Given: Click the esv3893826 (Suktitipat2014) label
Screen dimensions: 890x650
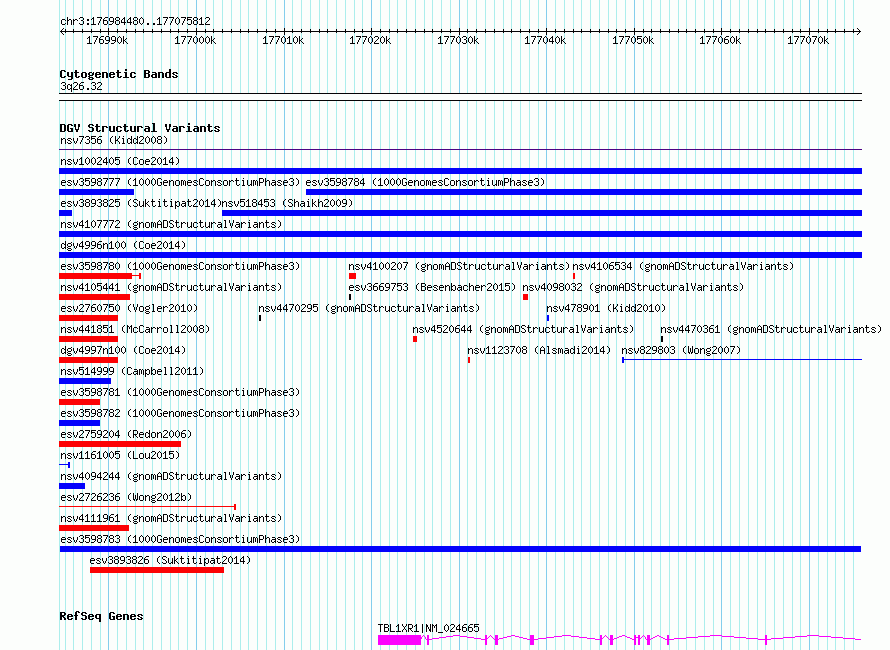Looking at the screenshot, I should [x=170, y=560].
